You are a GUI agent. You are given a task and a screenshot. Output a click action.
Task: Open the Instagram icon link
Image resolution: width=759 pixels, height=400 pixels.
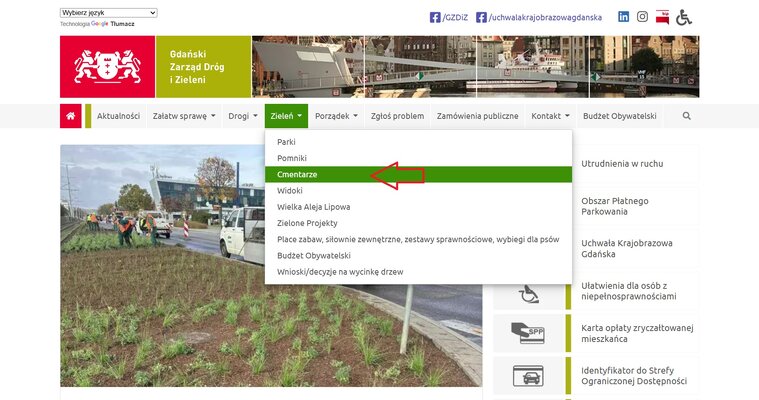tap(642, 17)
